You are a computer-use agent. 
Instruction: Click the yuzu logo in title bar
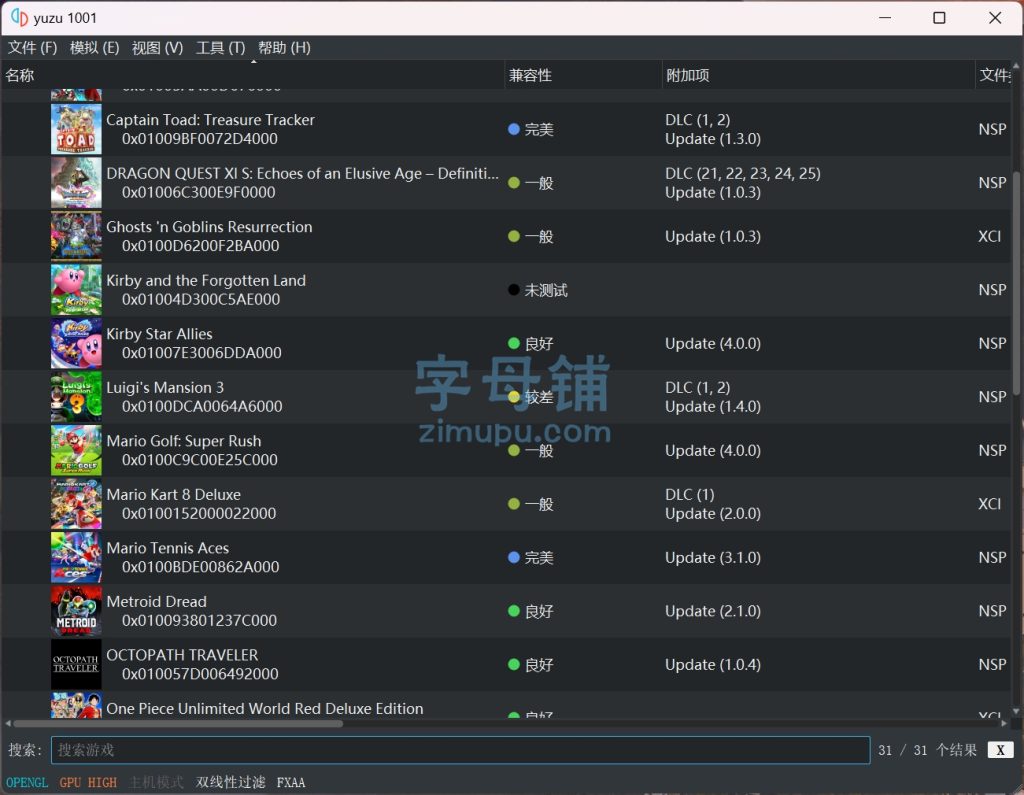19,18
